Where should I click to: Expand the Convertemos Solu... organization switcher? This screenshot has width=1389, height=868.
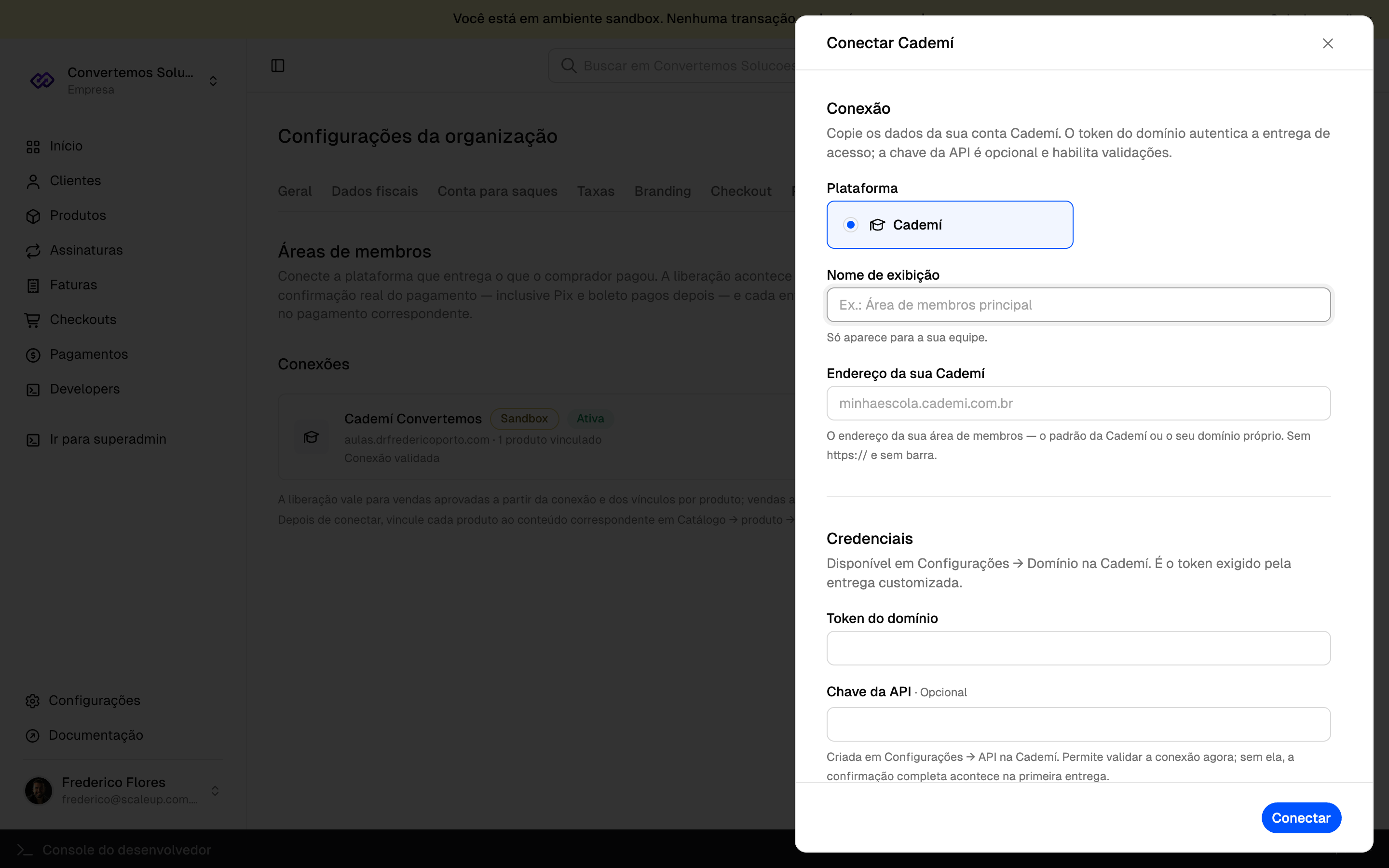[213, 81]
